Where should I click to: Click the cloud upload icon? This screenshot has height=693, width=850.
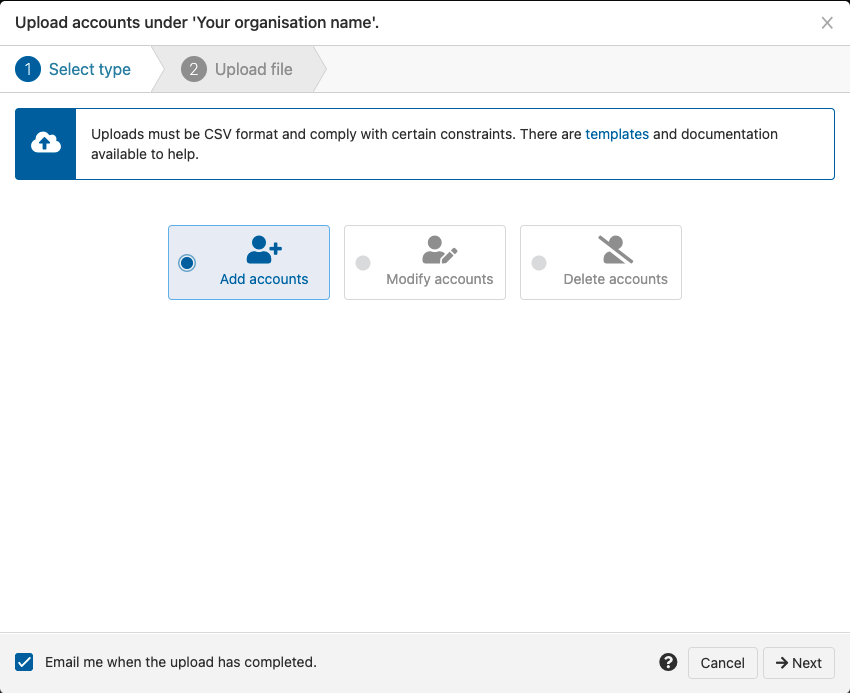[45, 144]
